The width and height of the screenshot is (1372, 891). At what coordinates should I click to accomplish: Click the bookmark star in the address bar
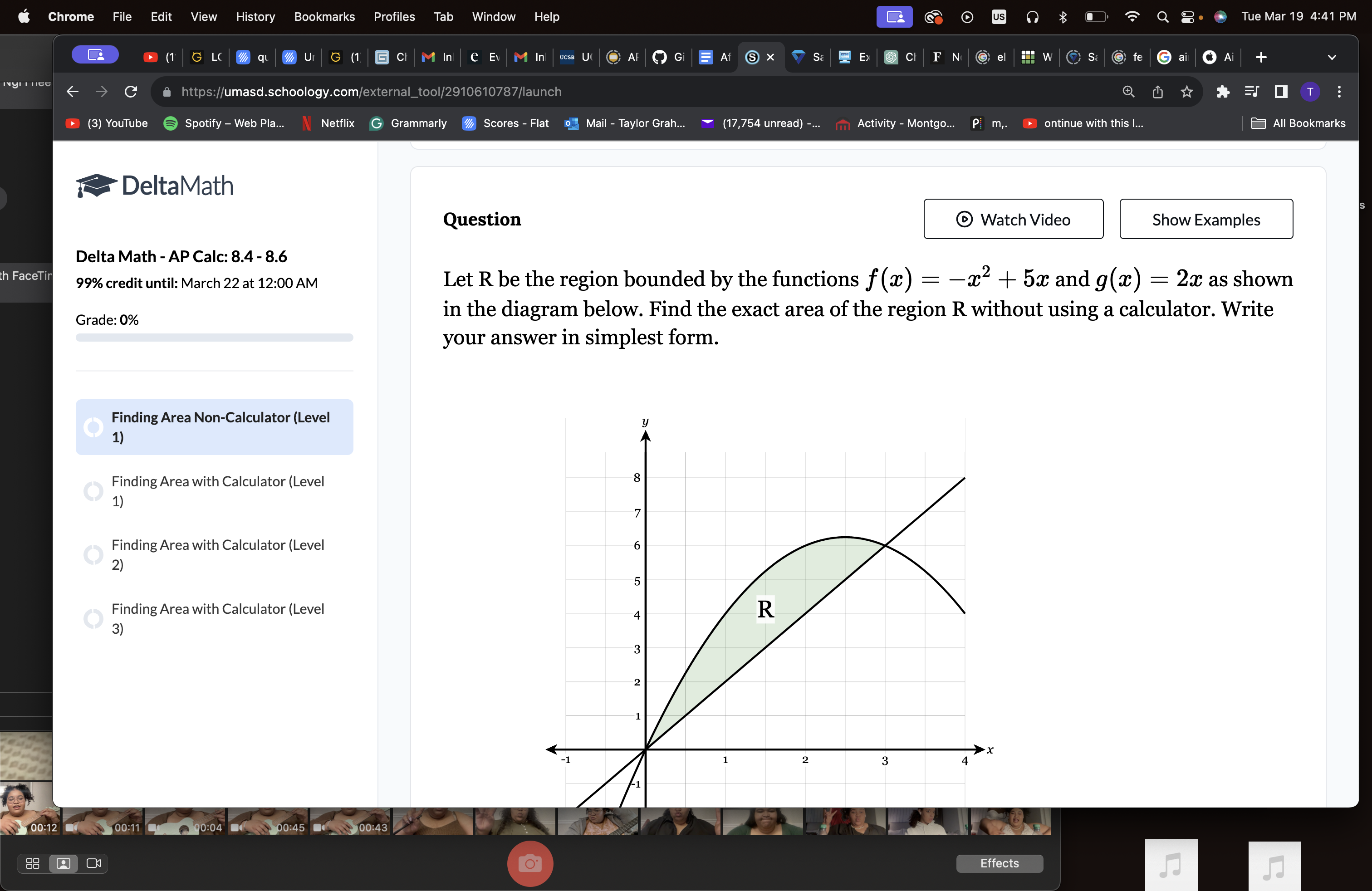(x=1186, y=92)
